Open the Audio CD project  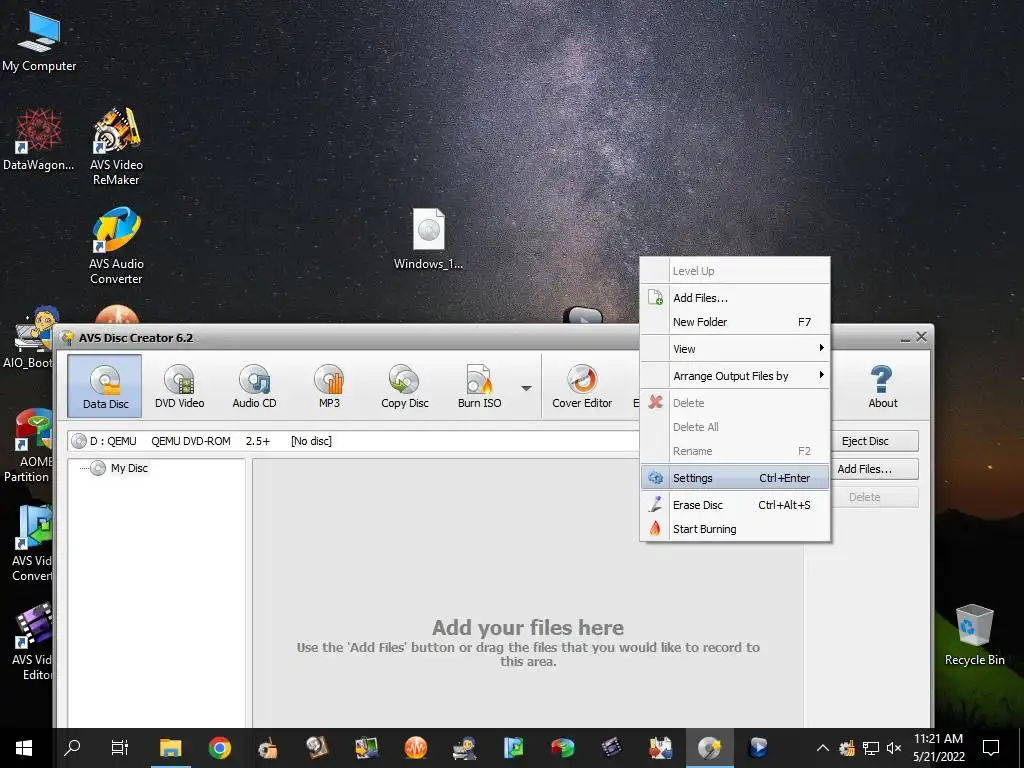pyautogui.click(x=255, y=386)
